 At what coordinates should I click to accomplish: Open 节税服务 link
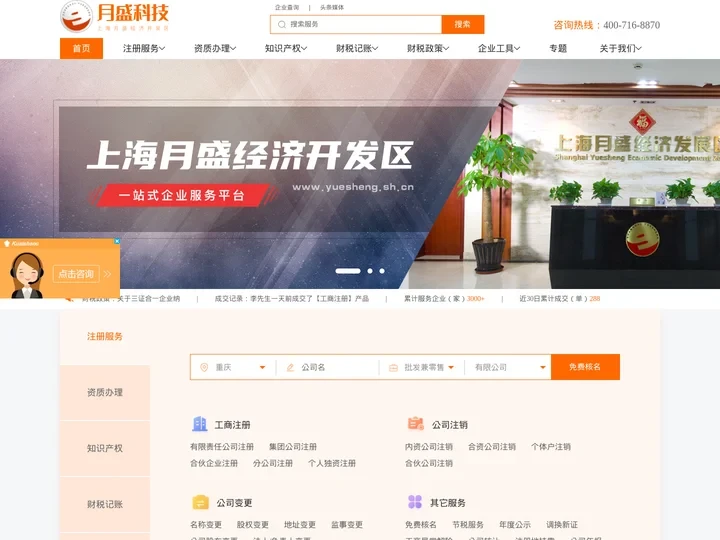coord(468,525)
